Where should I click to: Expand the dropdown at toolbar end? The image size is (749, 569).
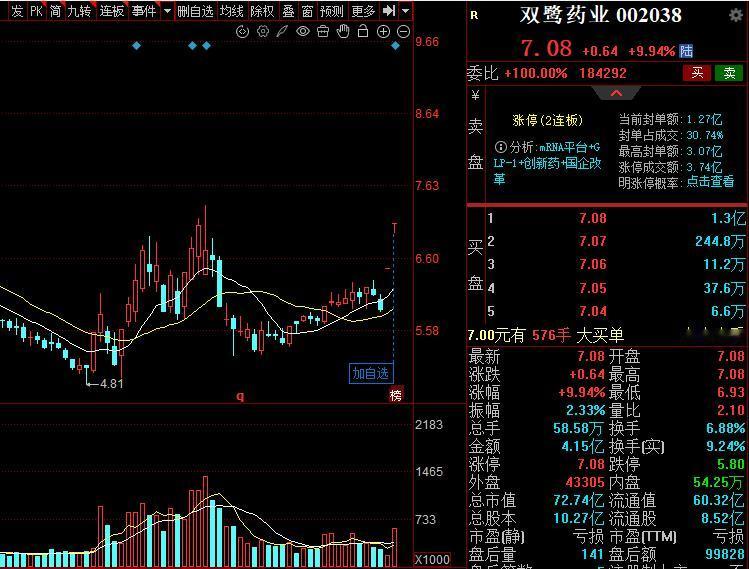pos(405,11)
